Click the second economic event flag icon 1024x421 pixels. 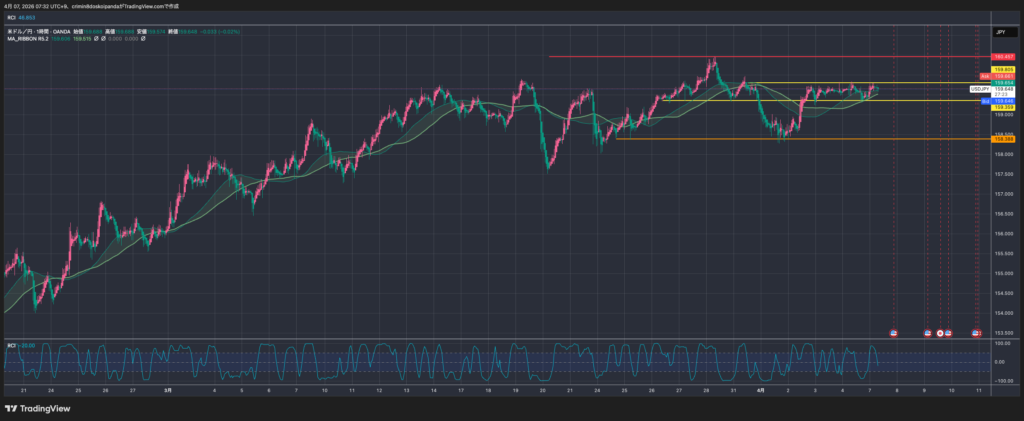click(927, 332)
